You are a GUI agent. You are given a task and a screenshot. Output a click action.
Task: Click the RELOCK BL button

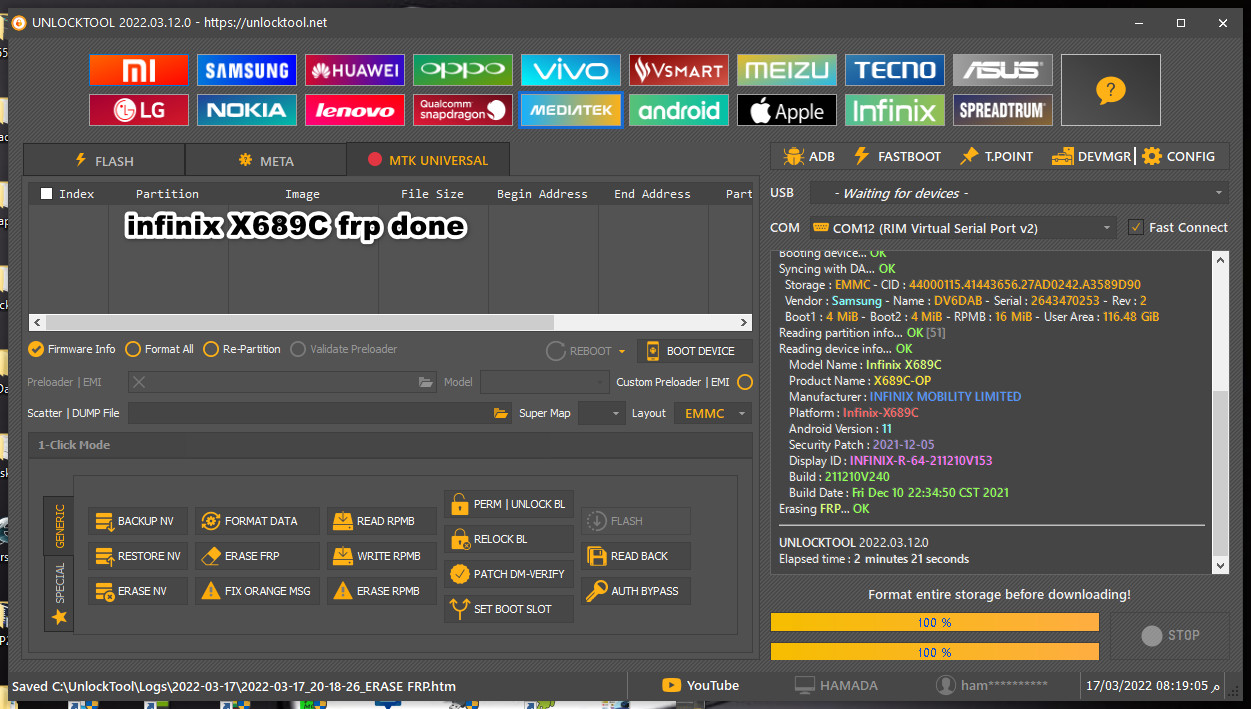click(x=510, y=539)
